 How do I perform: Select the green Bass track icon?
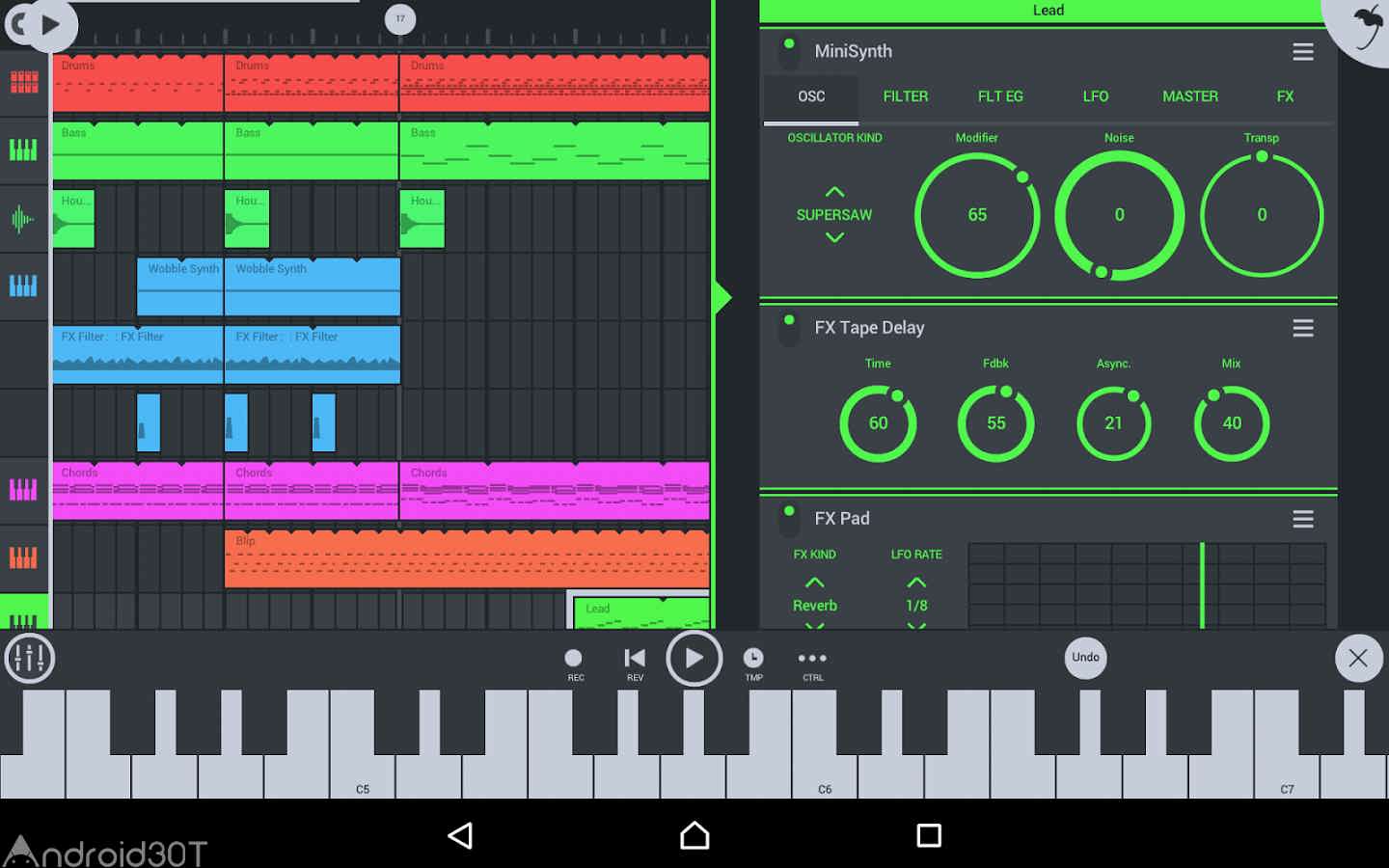click(24, 150)
